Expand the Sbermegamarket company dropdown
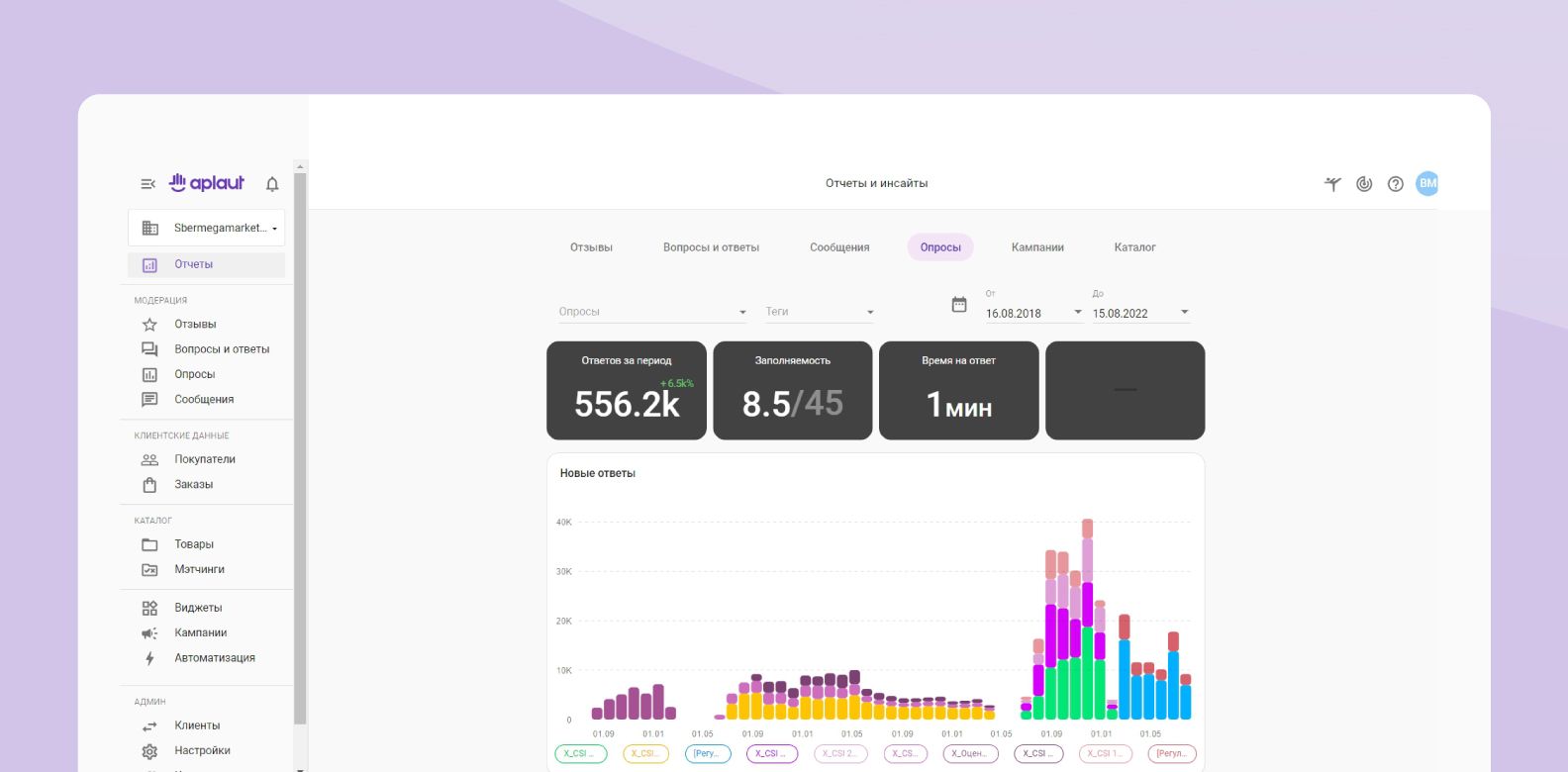 206,228
